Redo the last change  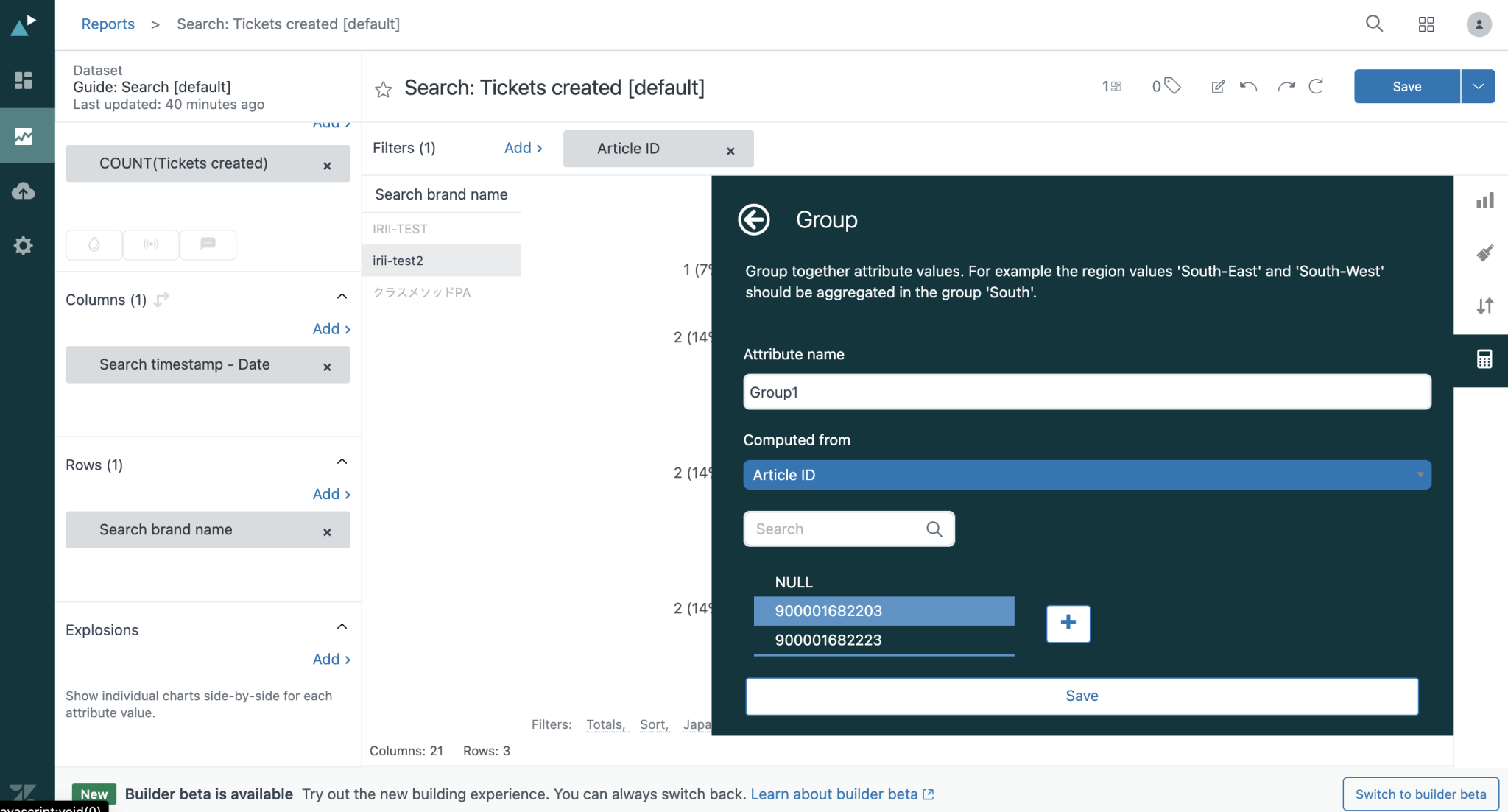pyautogui.click(x=1286, y=86)
